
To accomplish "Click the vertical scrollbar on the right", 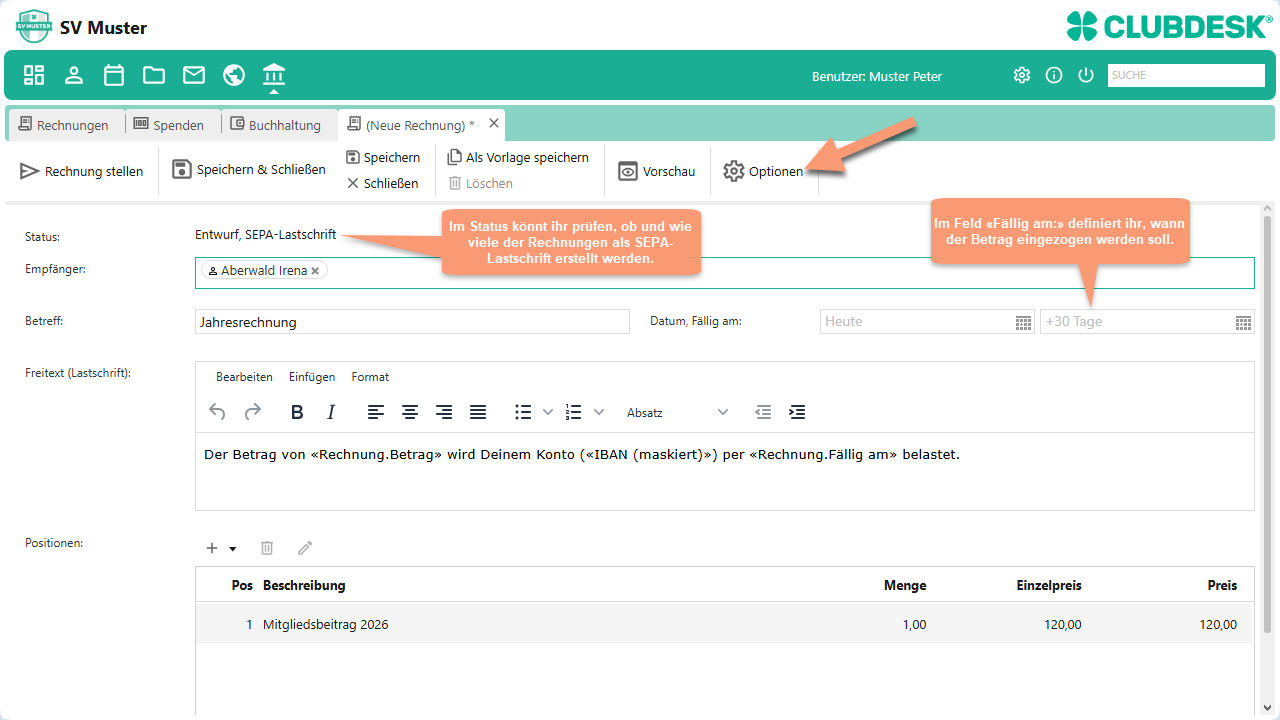I will click(1269, 425).
